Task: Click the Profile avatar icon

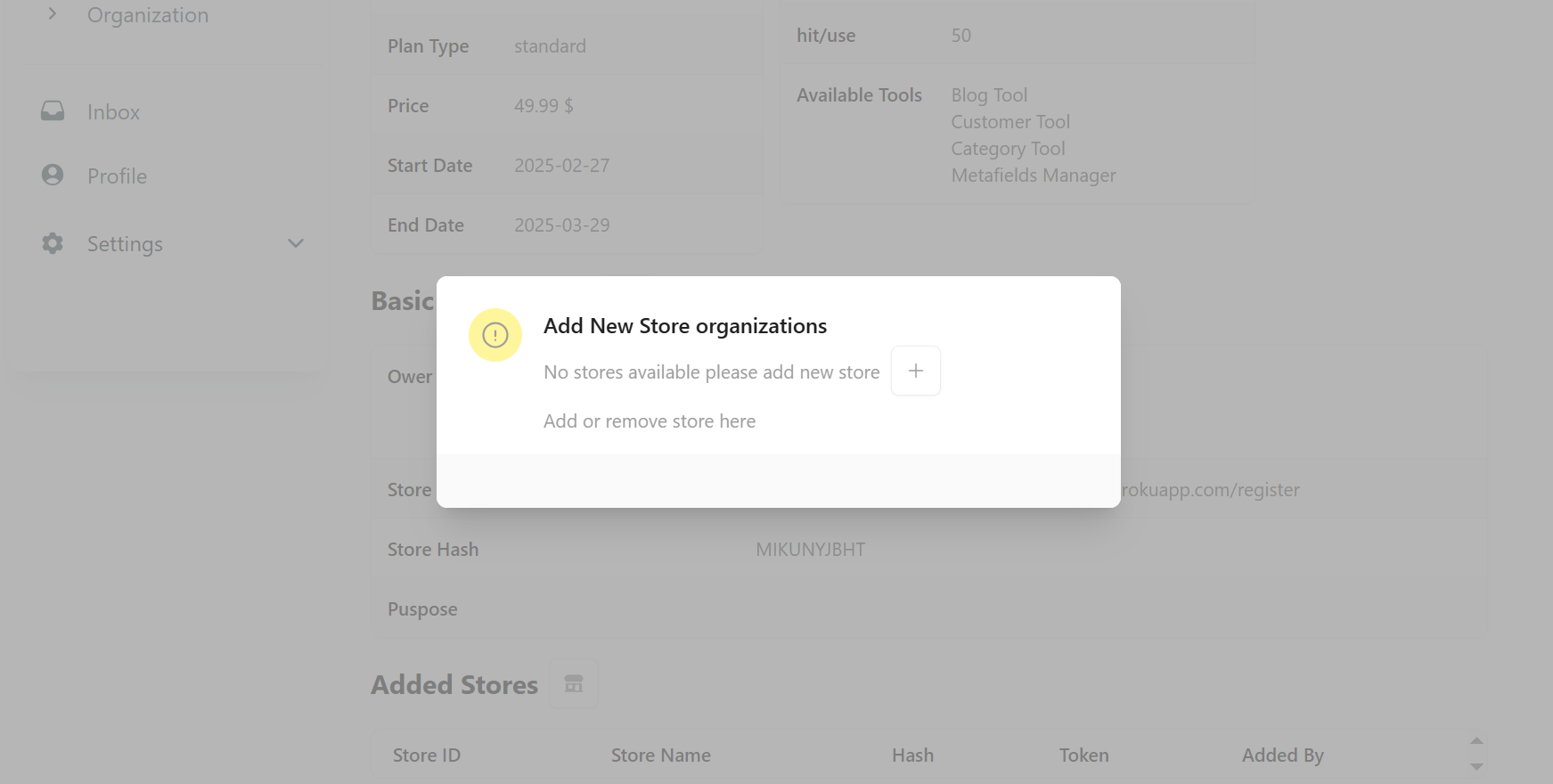Action: pyautogui.click(x=53, y=175)
